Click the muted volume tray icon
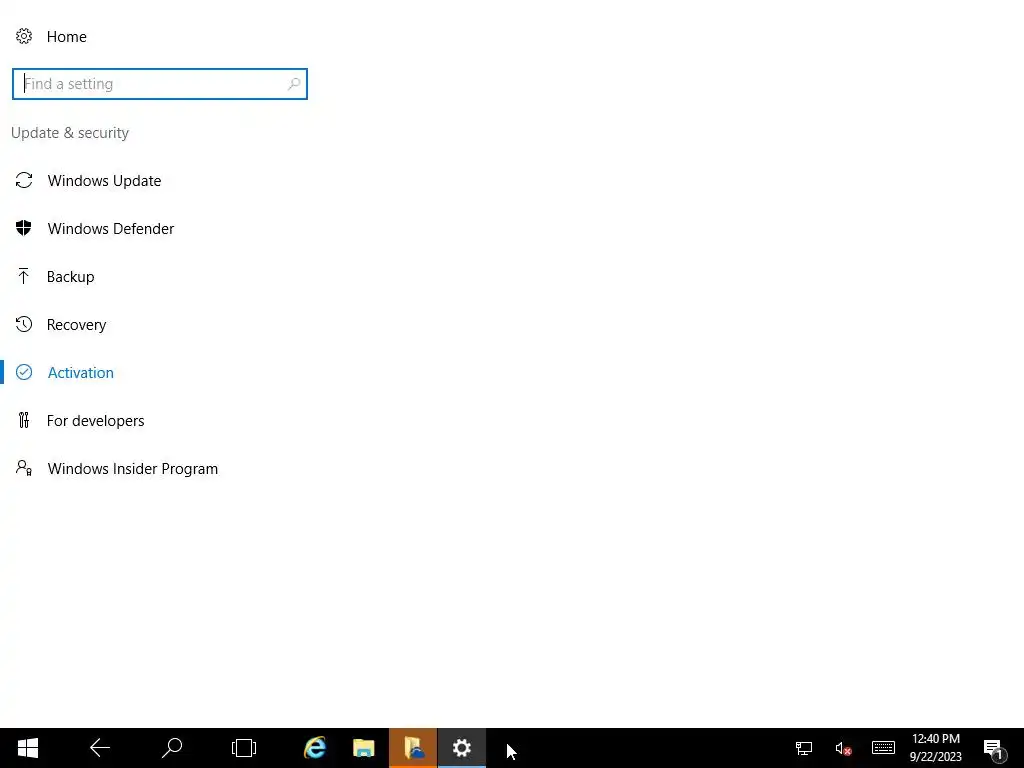This screenshot has width=1024, height=768. pos(843,748)
